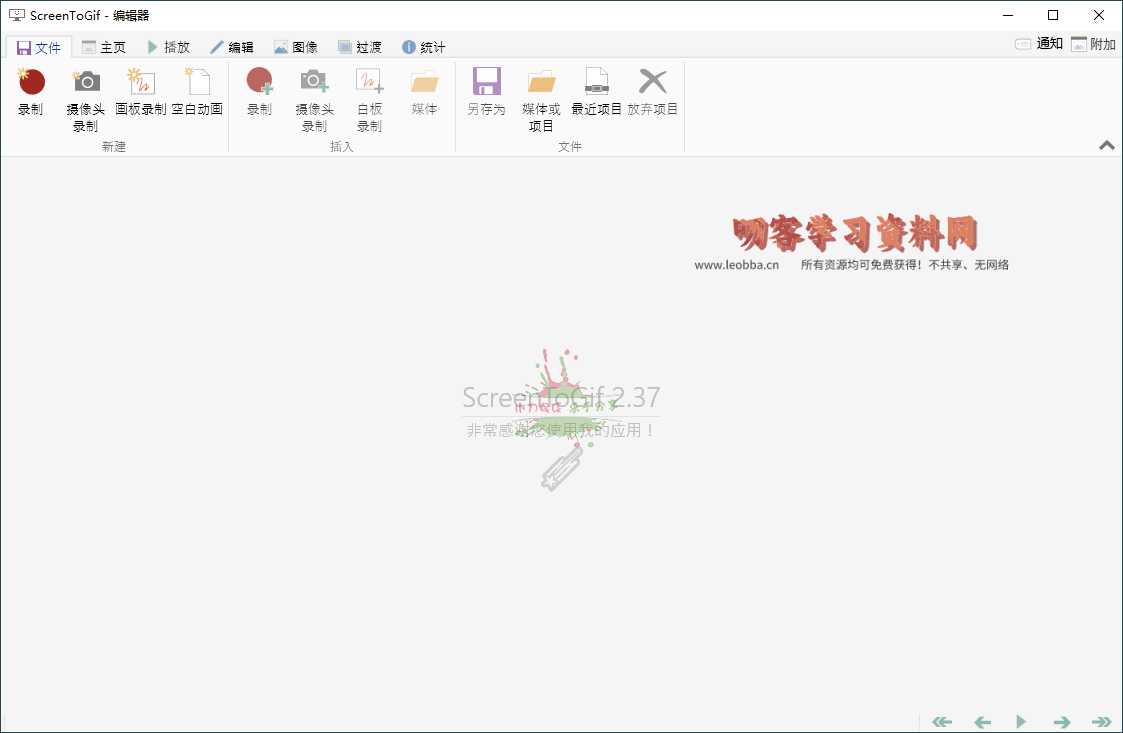Minimize the ScreenToGif editor window
Image resolution: width=1123 pixels, height=733 pixels.
tap(1008, 15)
